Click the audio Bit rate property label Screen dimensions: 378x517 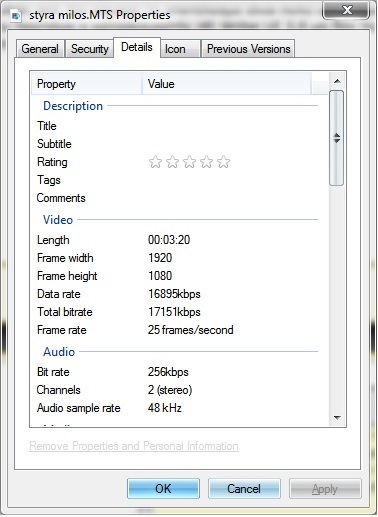[53, 372]
